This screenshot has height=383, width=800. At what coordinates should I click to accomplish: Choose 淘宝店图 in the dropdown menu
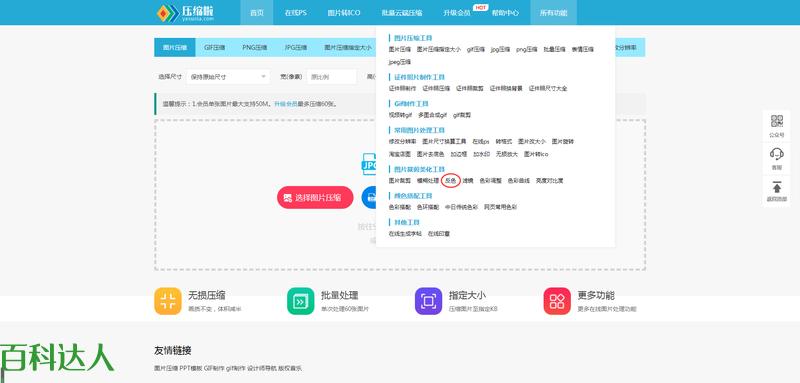click(x=400, y=154)
